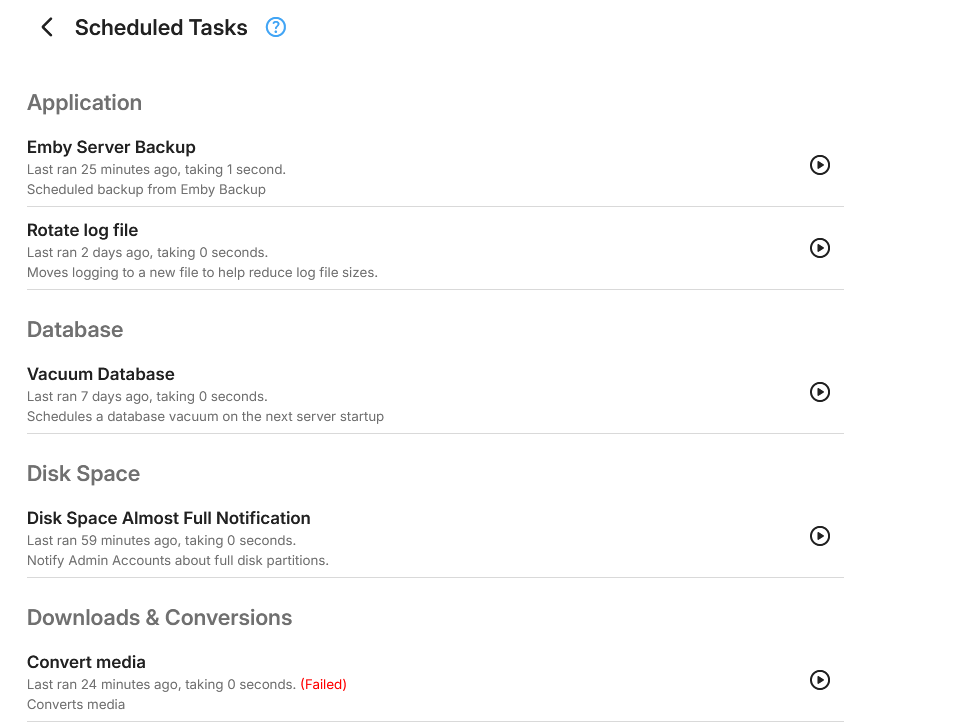Click 'Last ran 24 minutes ago' status text

coord(103,684)
